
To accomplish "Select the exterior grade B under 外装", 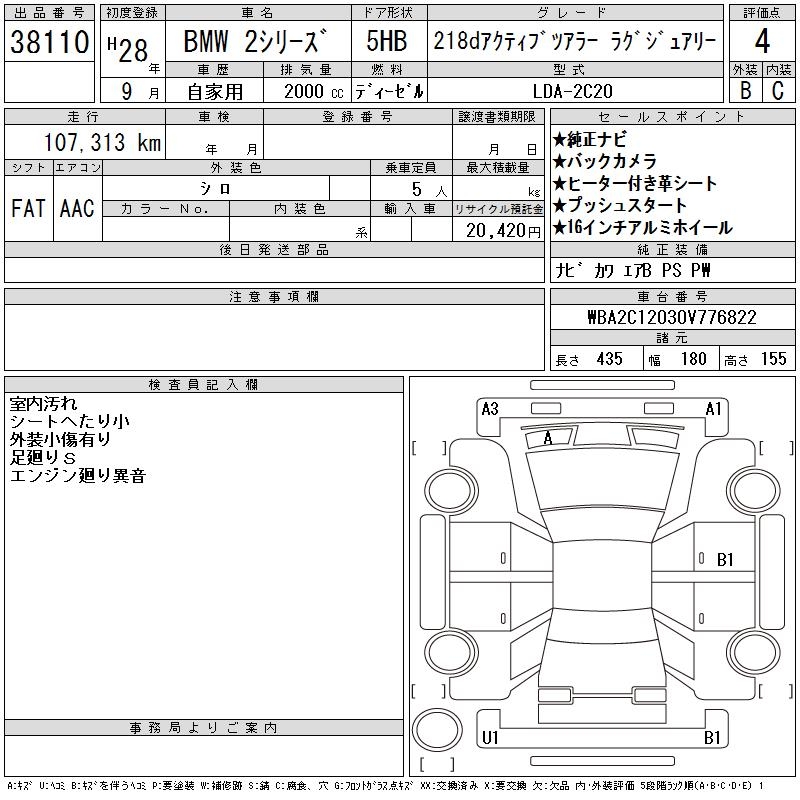I will [x=745, y=91].
